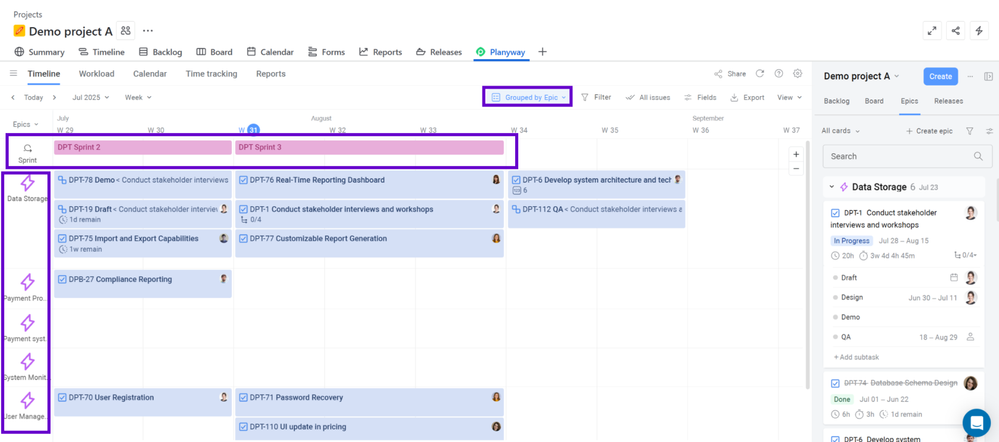Toggle checkbox on DPB-27 Compliance Reporting

[62, 279]
